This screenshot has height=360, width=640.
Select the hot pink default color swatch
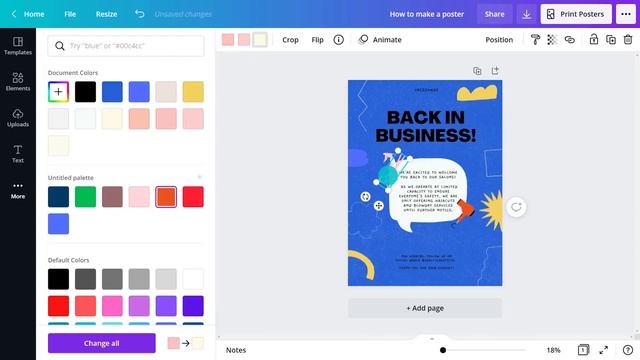(x=112, y=306)
